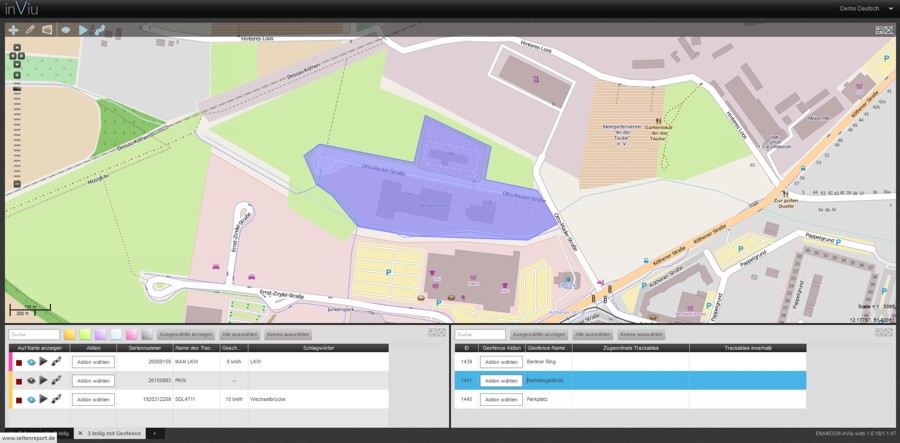Select the pan/move map tool

pos(13,30)
